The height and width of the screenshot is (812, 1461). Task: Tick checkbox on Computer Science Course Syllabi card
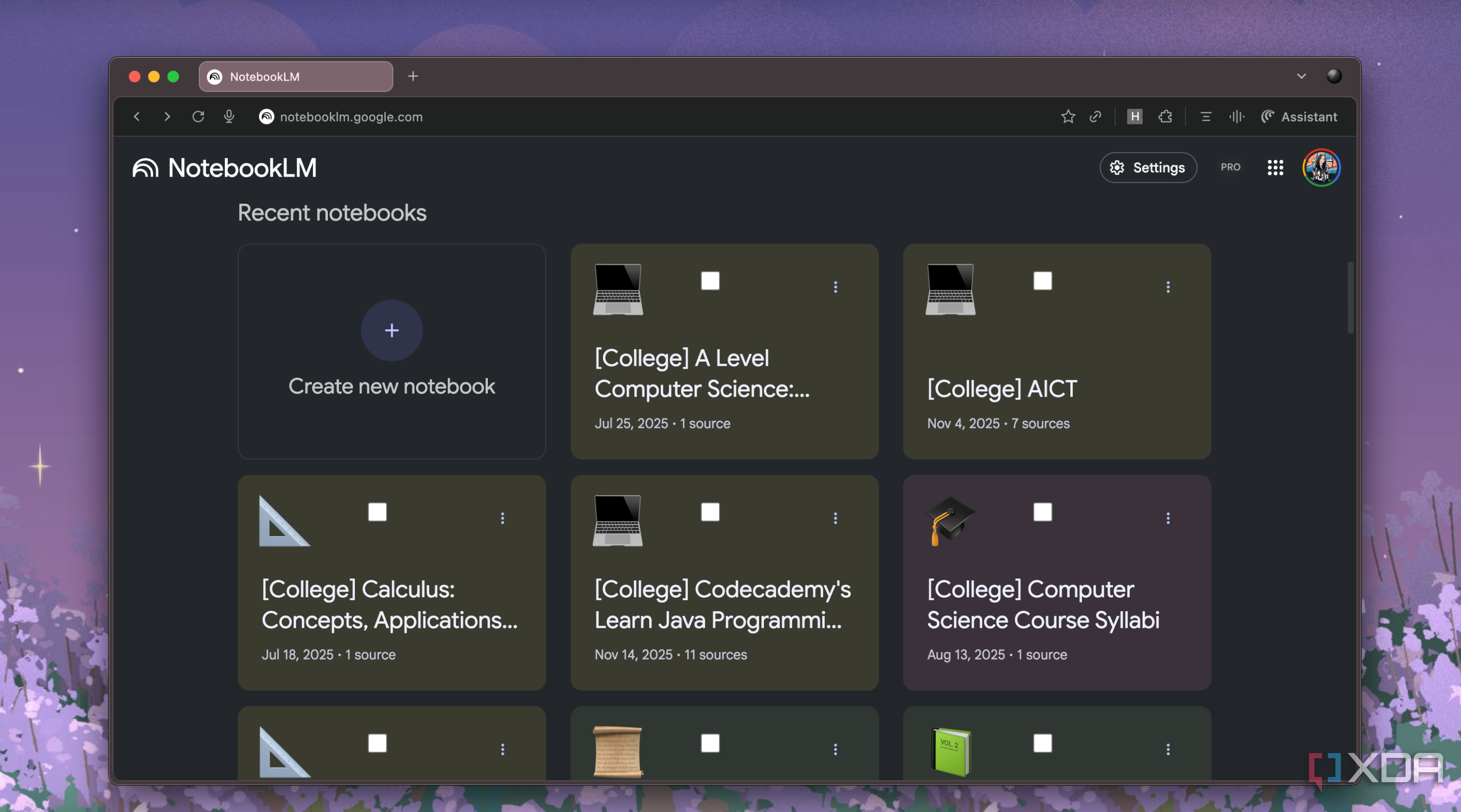(1042, 512)
